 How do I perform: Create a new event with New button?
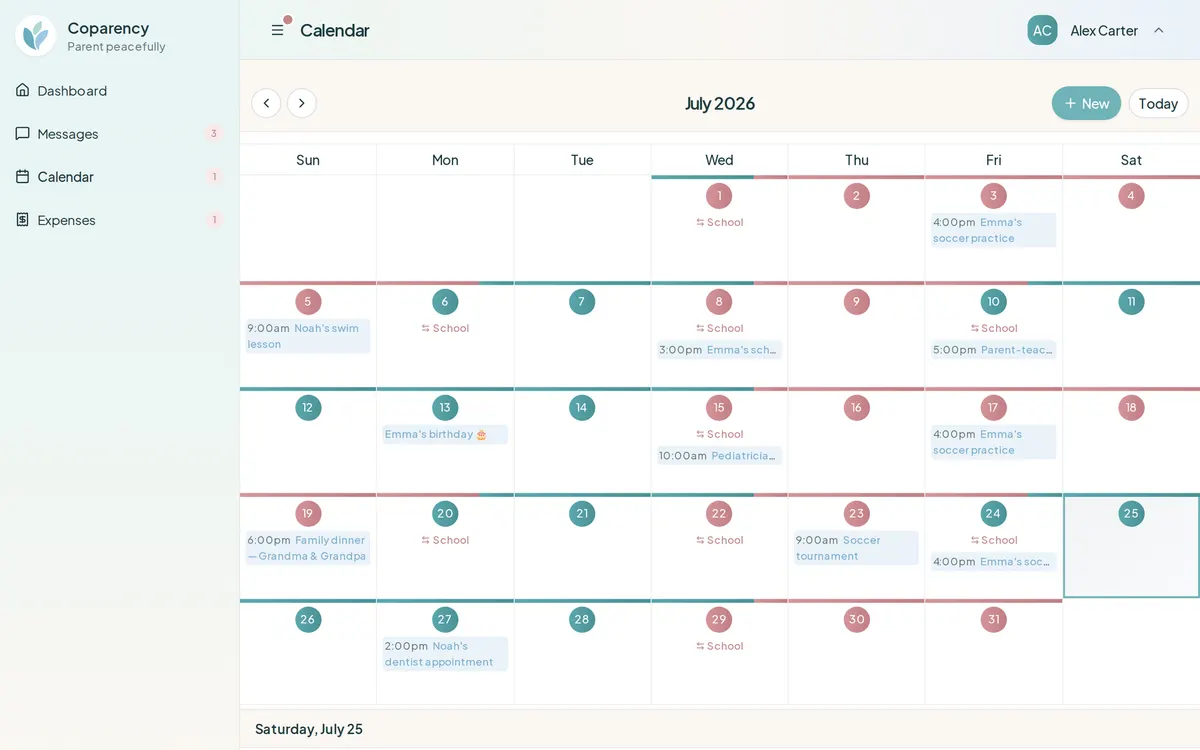click(x=1086, y=103)
